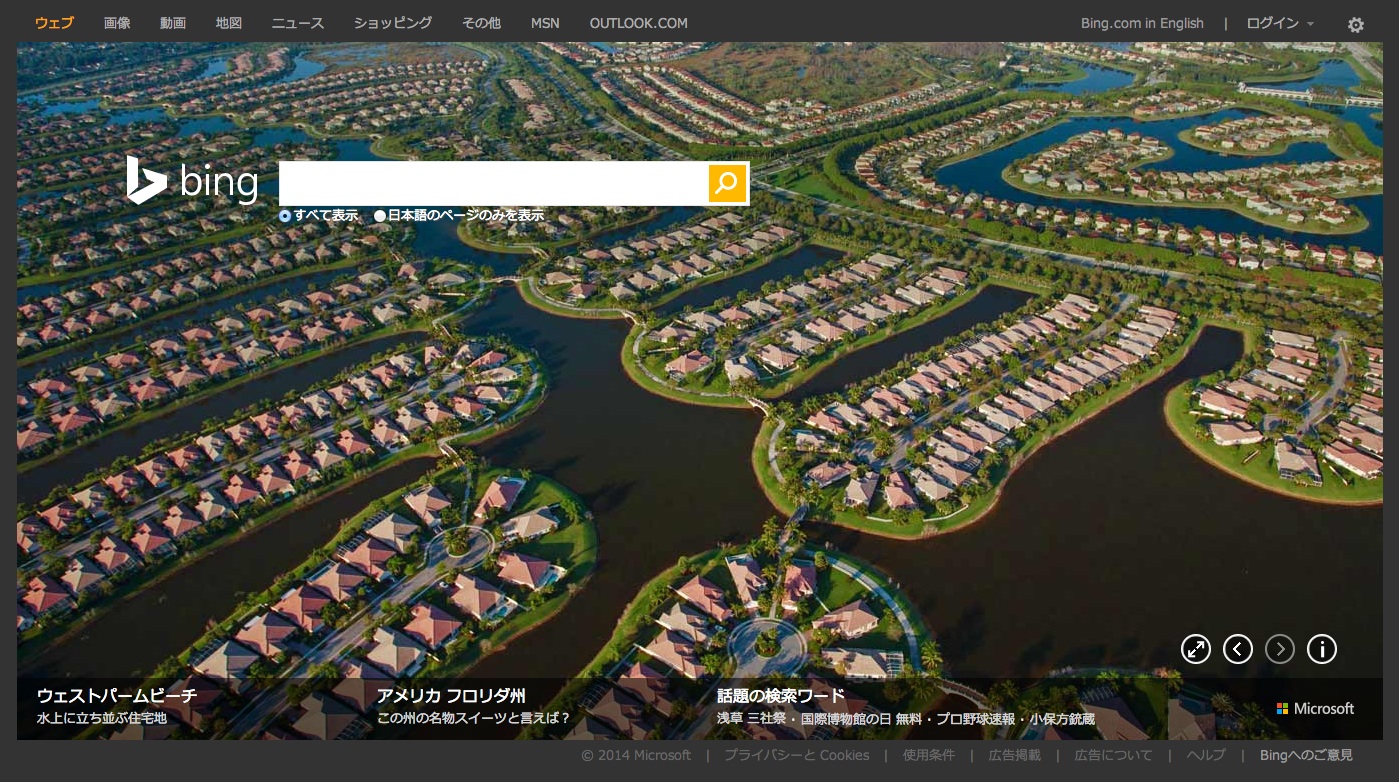Image resolution: width=1399 pixels, height=782 pixels.
Task: Open the その他 menu
Action: 481,23
